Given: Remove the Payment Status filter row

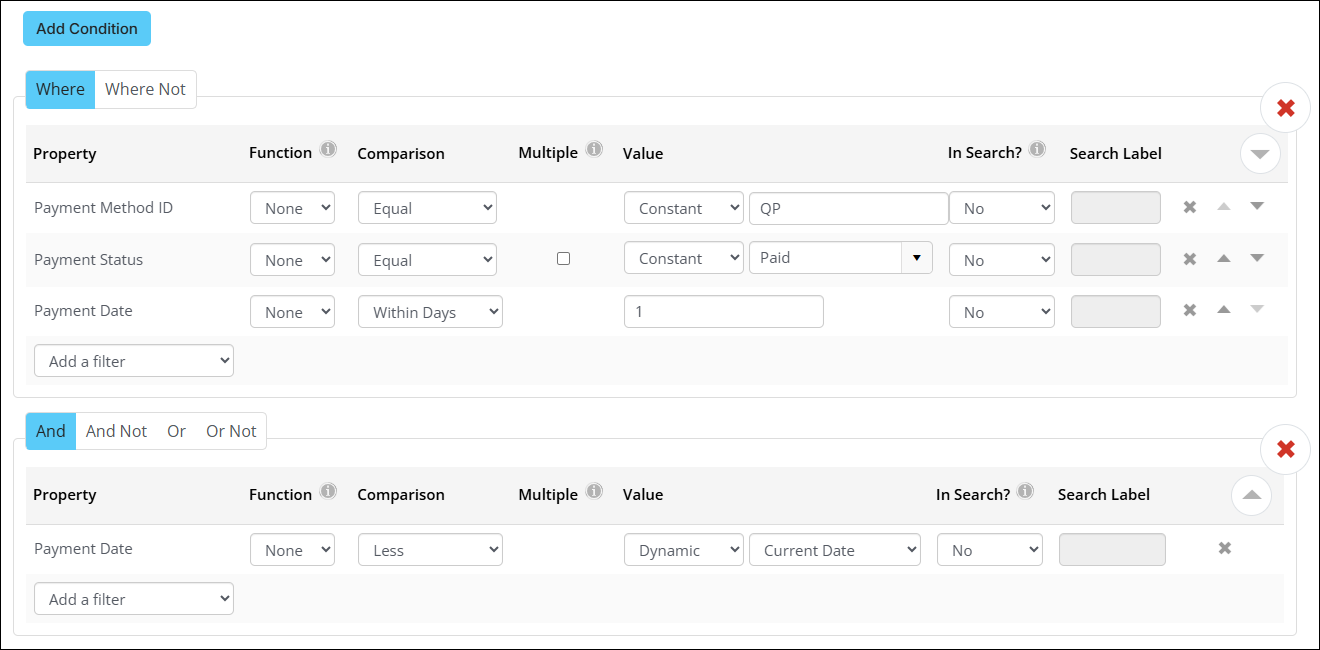Looking at the screenshot, I should coord(1190,259).
